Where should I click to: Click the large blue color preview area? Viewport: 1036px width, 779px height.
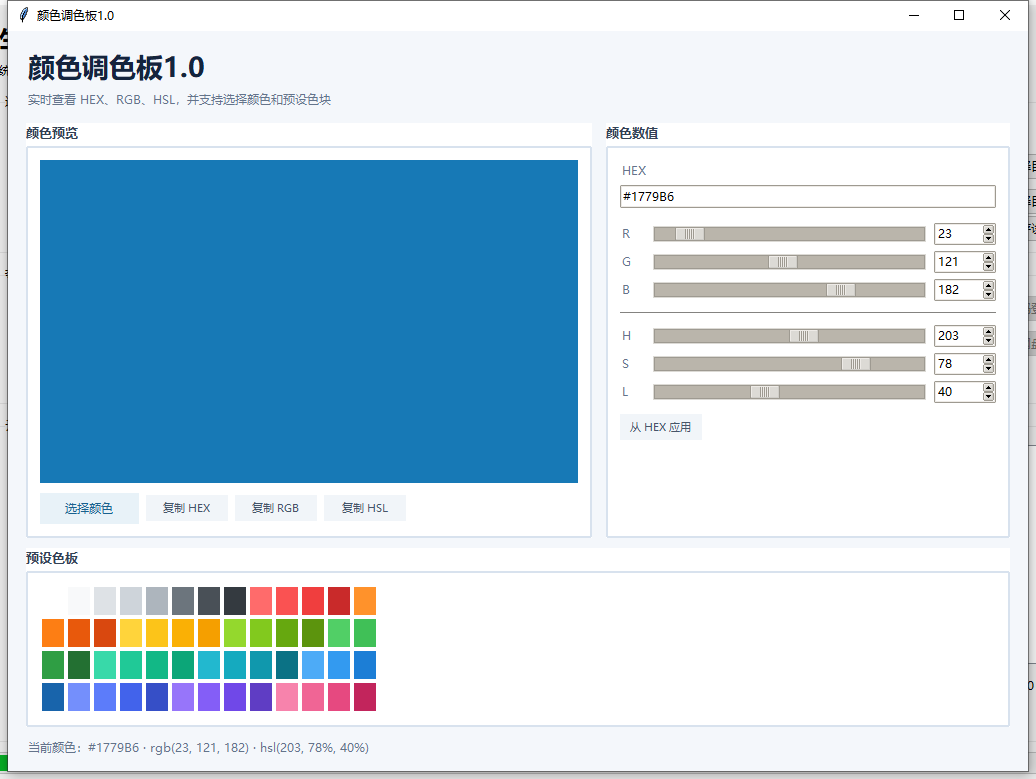pos(309,321)
